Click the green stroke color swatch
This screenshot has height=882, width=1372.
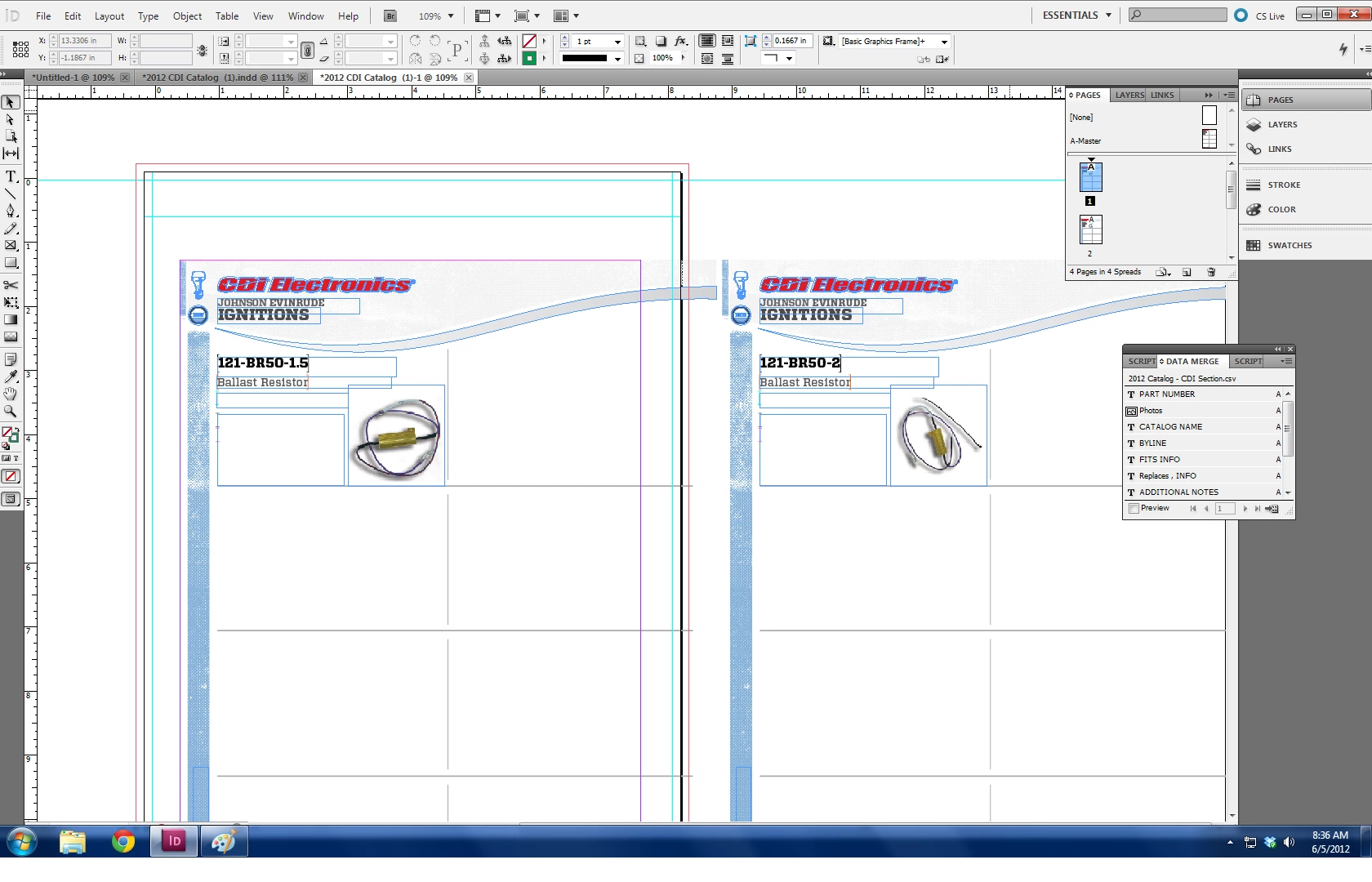(x=529, y=59)
